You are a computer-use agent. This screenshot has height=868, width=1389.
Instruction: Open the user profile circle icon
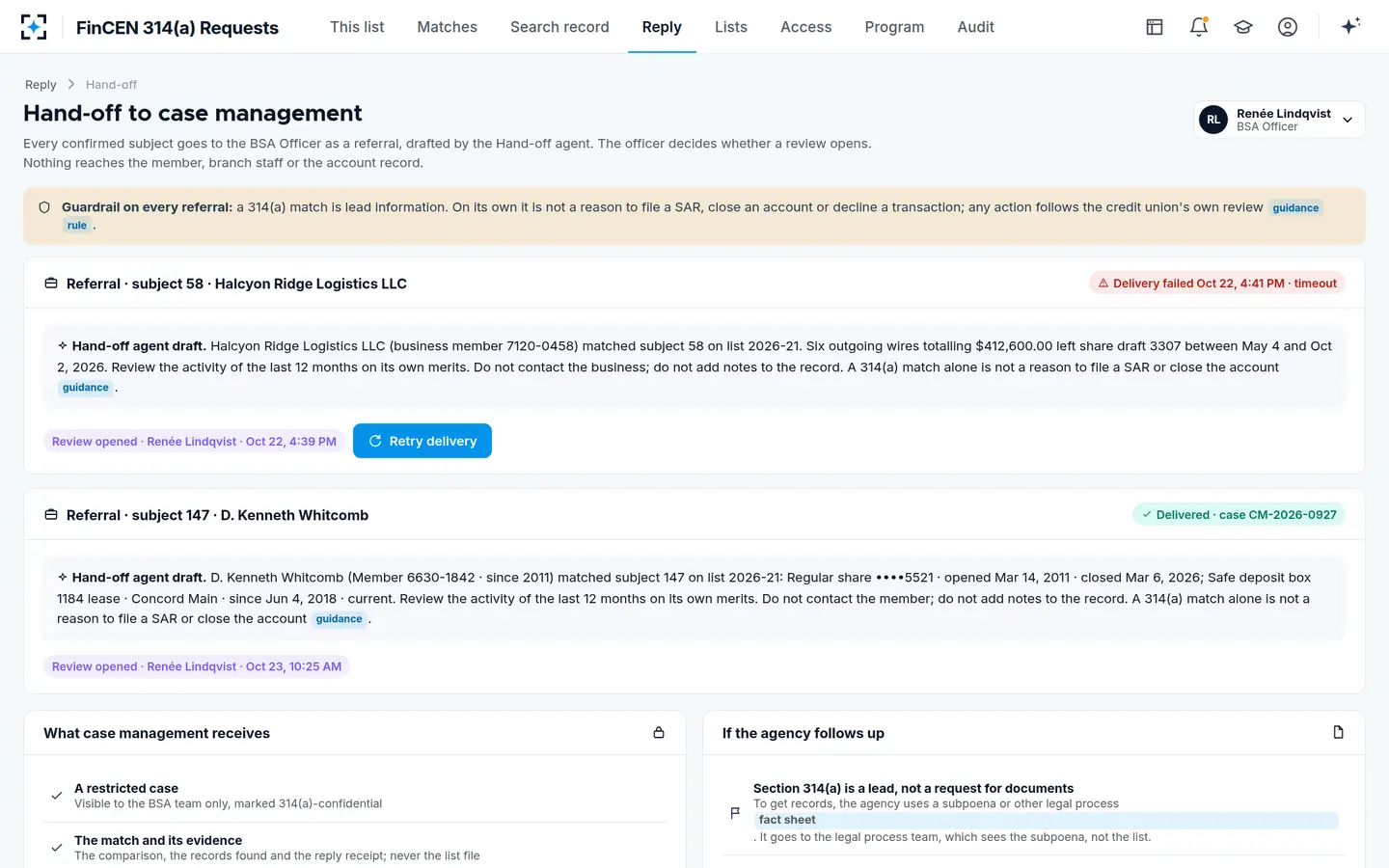[x=1288, y=27]
